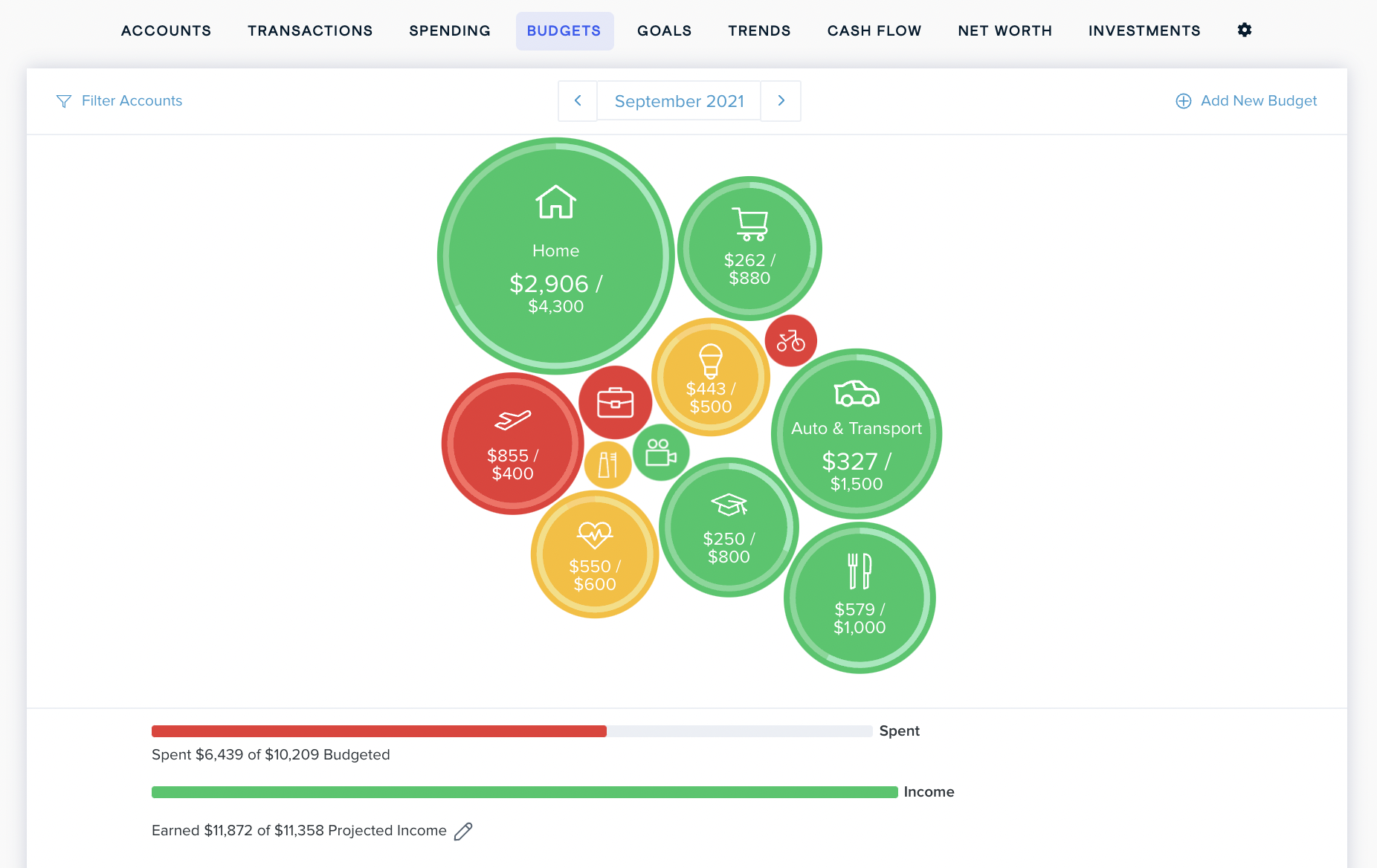Open the small yellow personal care bubble
Image resolution: width=1377 pixels, height=868 pixels.
[607, 465]
